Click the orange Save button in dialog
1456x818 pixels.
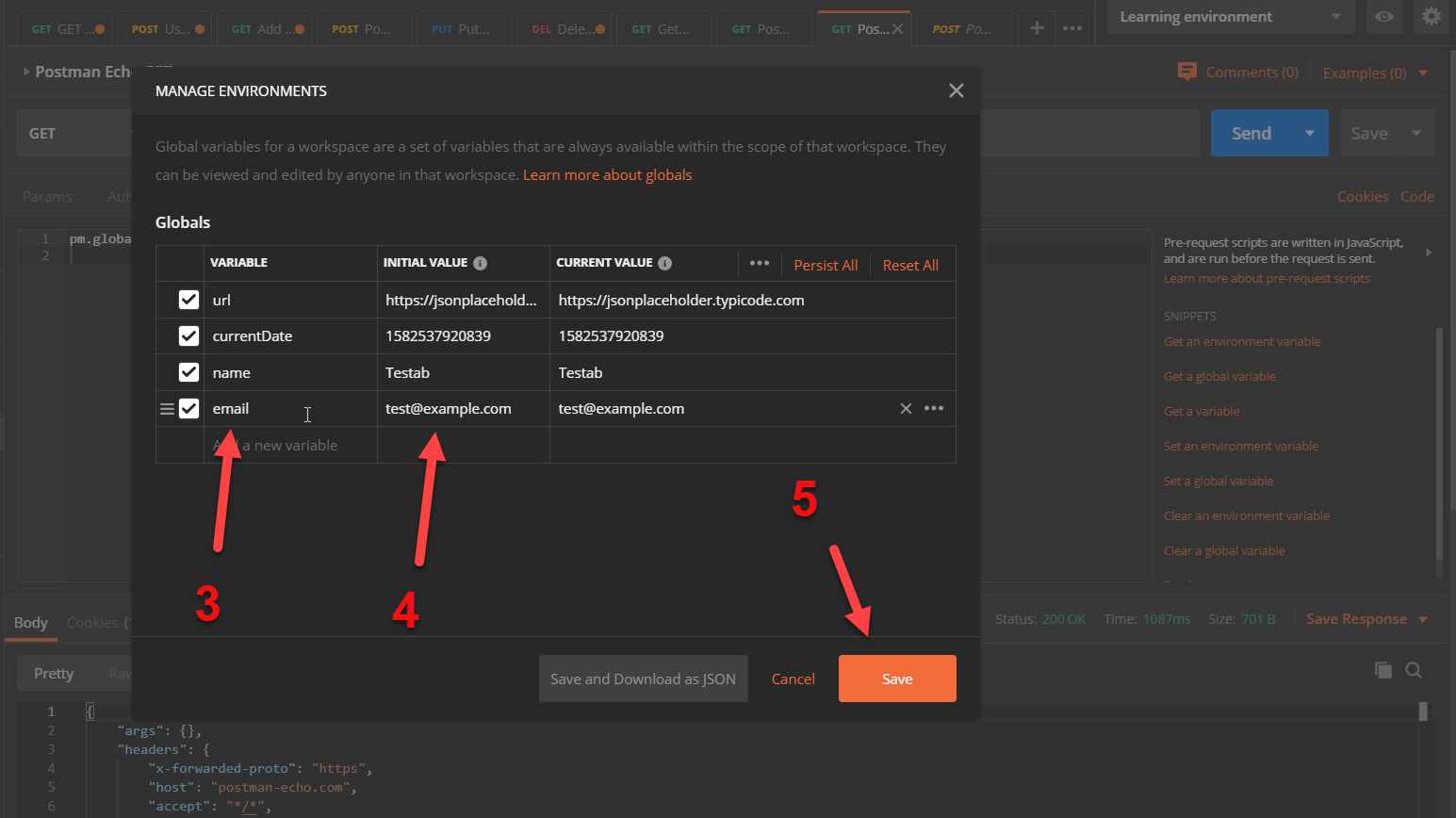coord(897,679)
